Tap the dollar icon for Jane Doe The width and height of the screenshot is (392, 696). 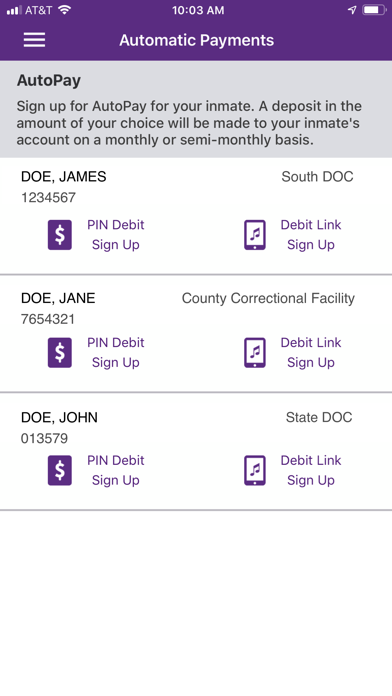[x=60, y=353]
